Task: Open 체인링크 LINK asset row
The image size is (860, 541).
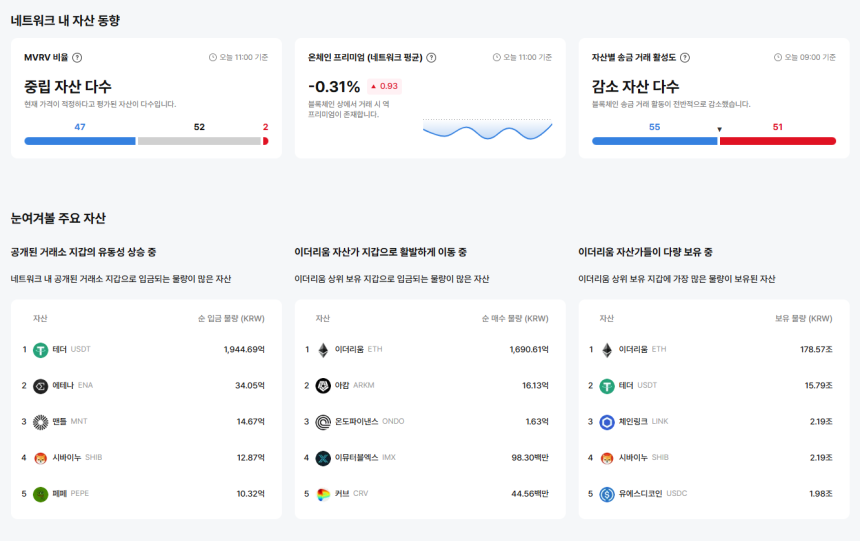Action: coord(714,422)
